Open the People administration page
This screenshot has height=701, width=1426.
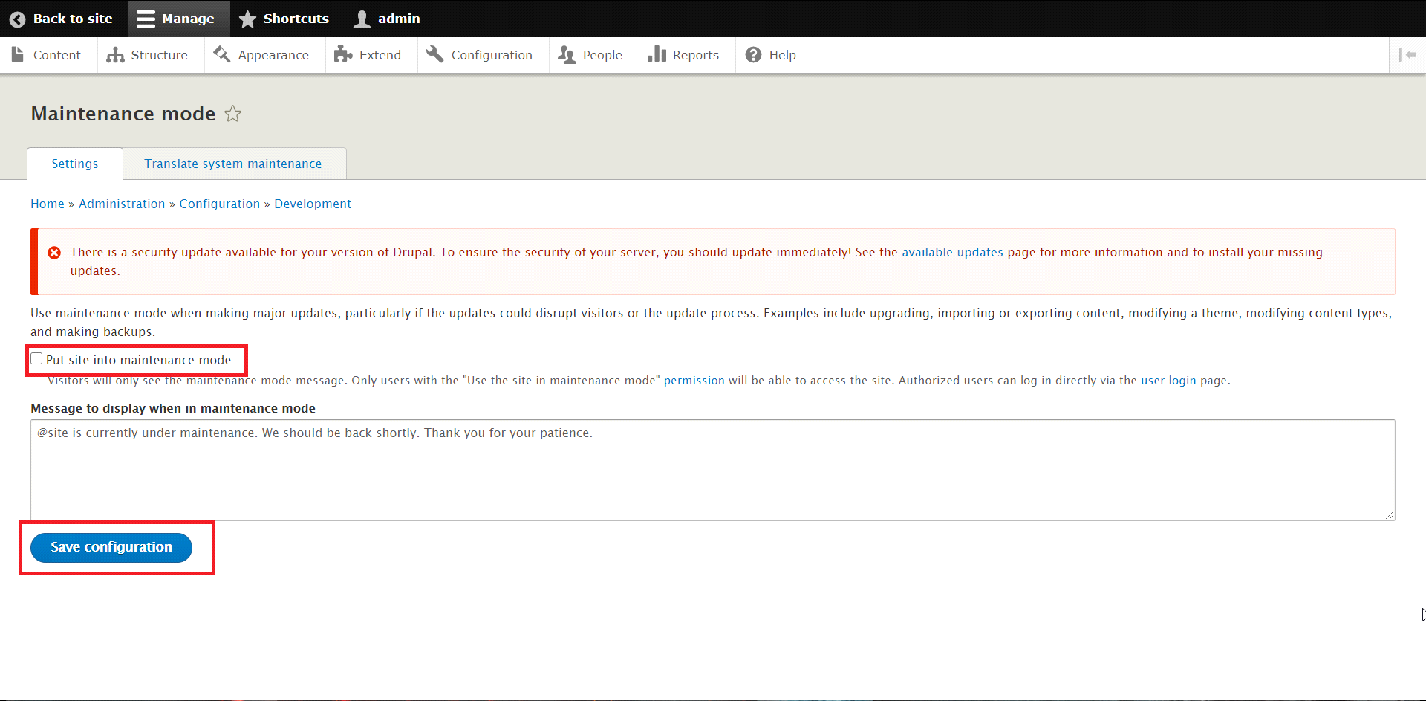coord(591,55)
